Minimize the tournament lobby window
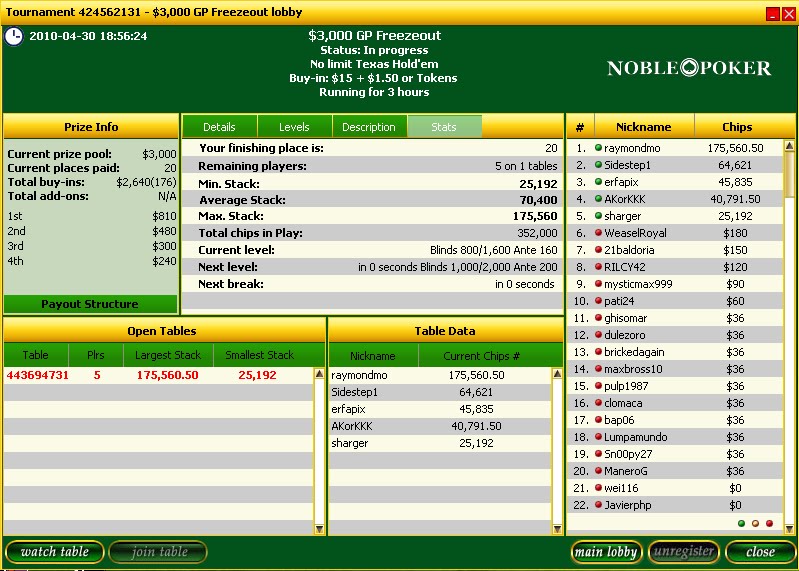The image size is (799, 571). (x=773, y=14)
